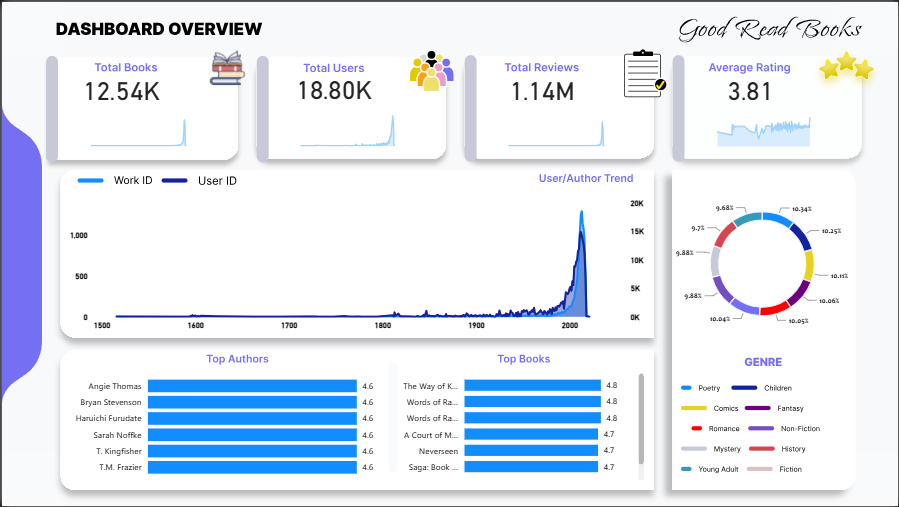Click the DASHBOARD OVERVIEW title

pos(159,29)
